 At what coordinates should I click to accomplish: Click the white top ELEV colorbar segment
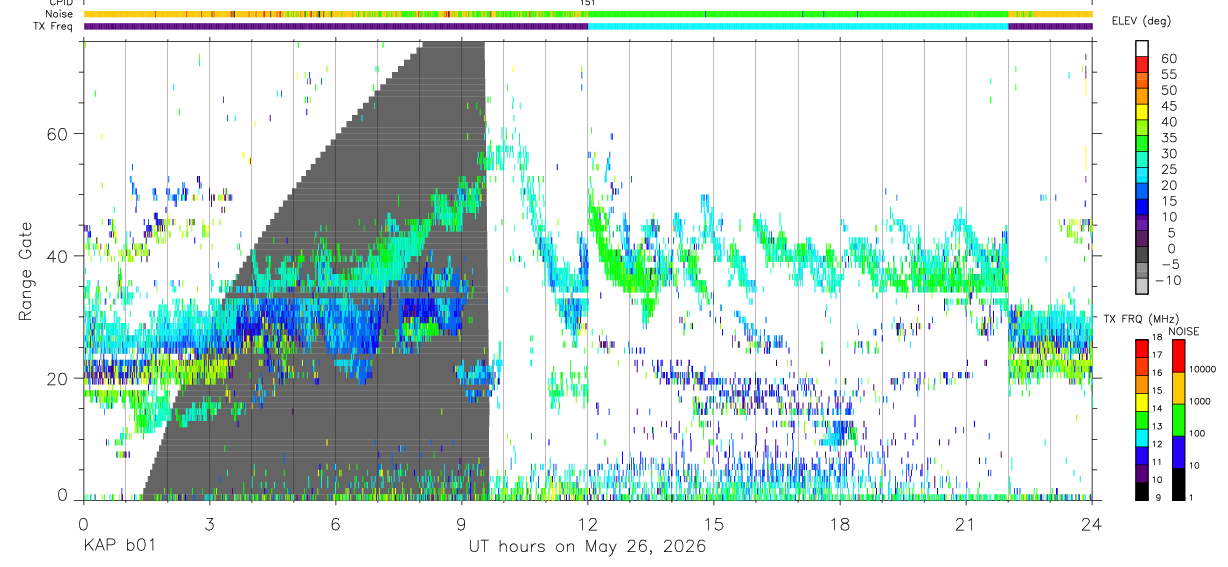[x=1142, y=48]
